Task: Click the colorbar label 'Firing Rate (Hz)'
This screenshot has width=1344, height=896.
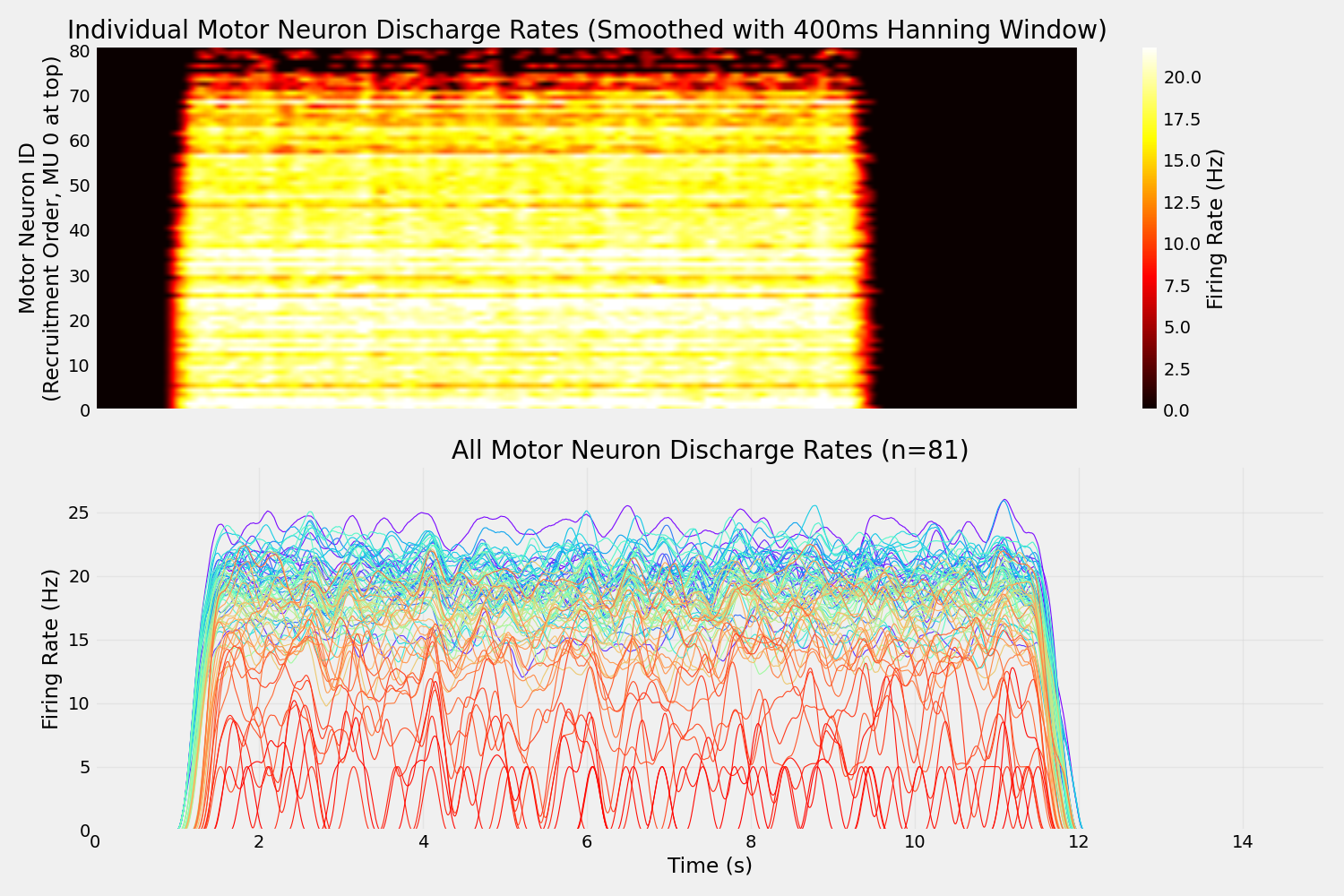Action: coord(1216,228)
